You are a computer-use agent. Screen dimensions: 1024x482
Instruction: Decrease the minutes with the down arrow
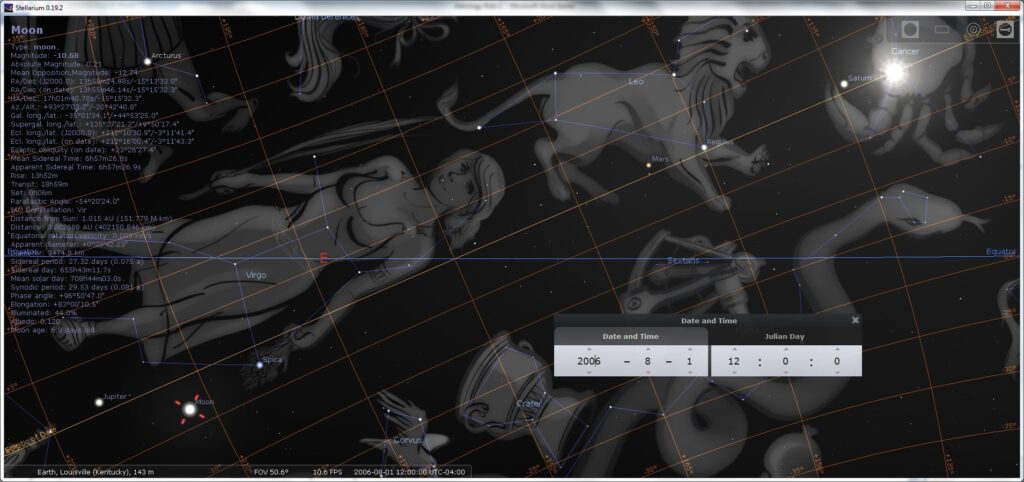click(x=786, y=373)
